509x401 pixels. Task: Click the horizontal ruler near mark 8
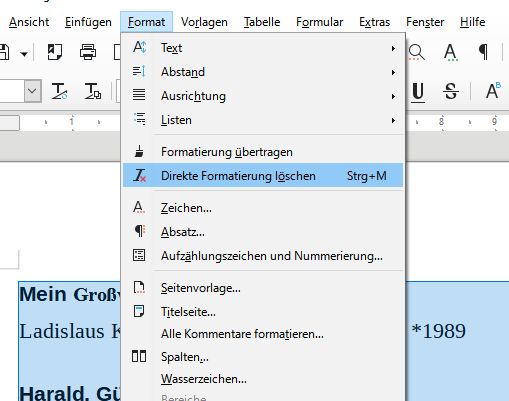point(441,122)
